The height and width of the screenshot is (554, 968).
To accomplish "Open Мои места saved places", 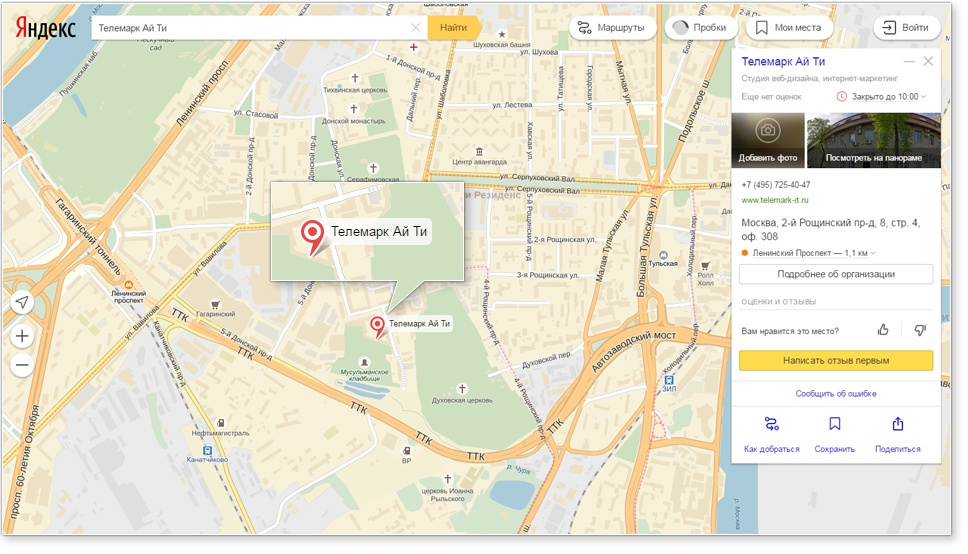I will (787, 28).
